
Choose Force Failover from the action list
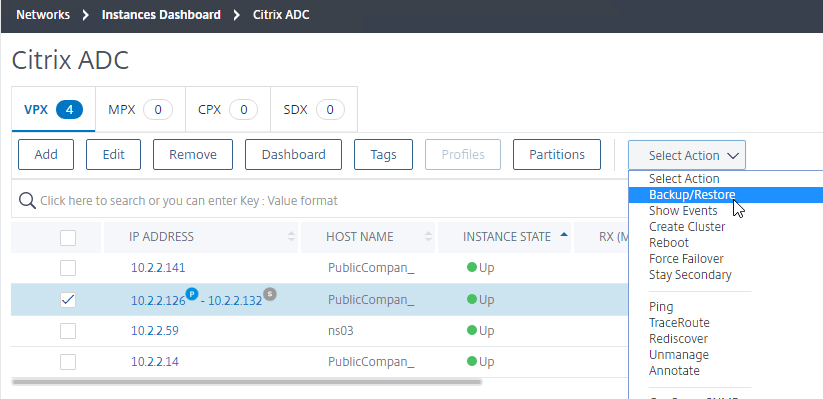(x=686, y=259)
